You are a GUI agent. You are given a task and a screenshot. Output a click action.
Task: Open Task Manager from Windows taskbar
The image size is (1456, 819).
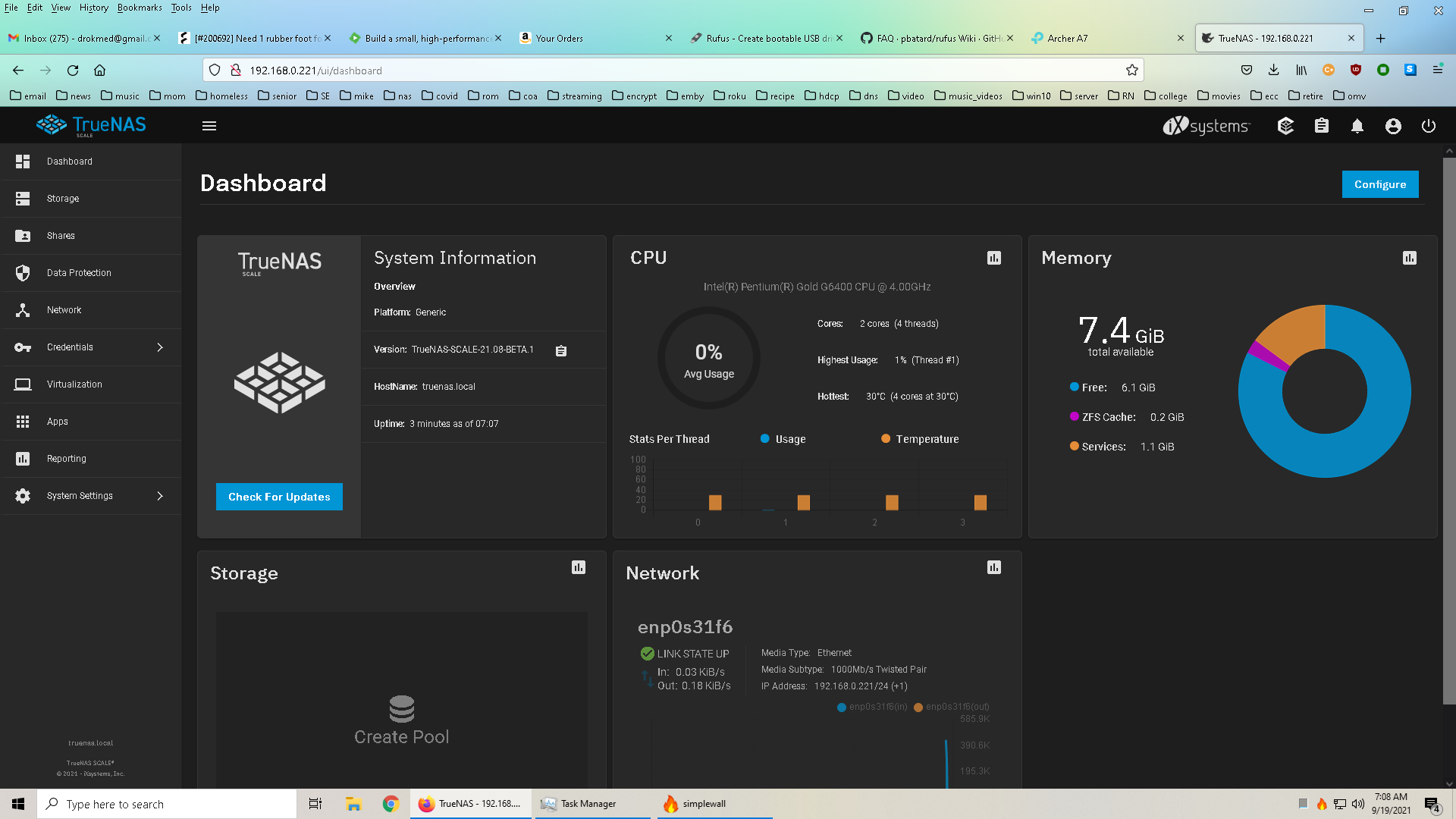click(588, 804)
